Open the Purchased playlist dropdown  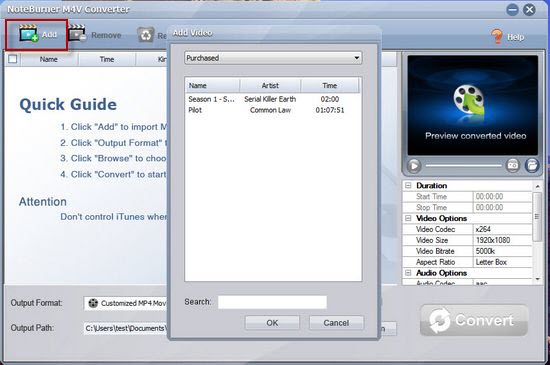(273, 58)
